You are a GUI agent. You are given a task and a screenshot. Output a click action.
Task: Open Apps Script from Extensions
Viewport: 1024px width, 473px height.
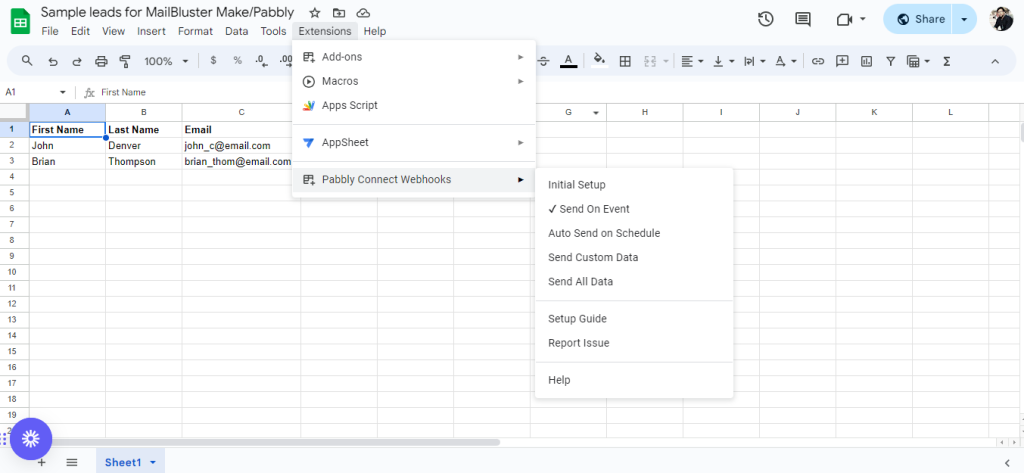point(413,105)
